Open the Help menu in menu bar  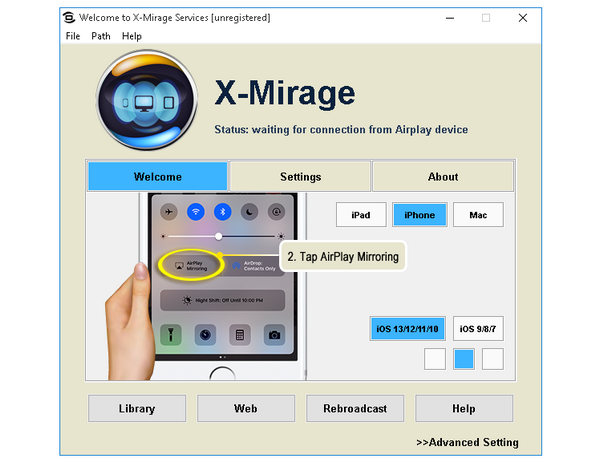tap(132, 36)
